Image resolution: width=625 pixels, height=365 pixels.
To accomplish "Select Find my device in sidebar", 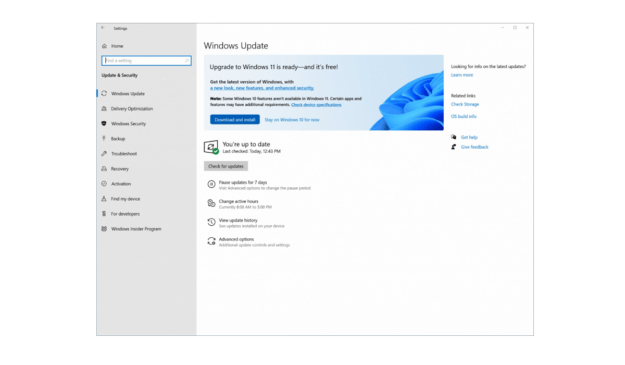I will tap(125, 199).
